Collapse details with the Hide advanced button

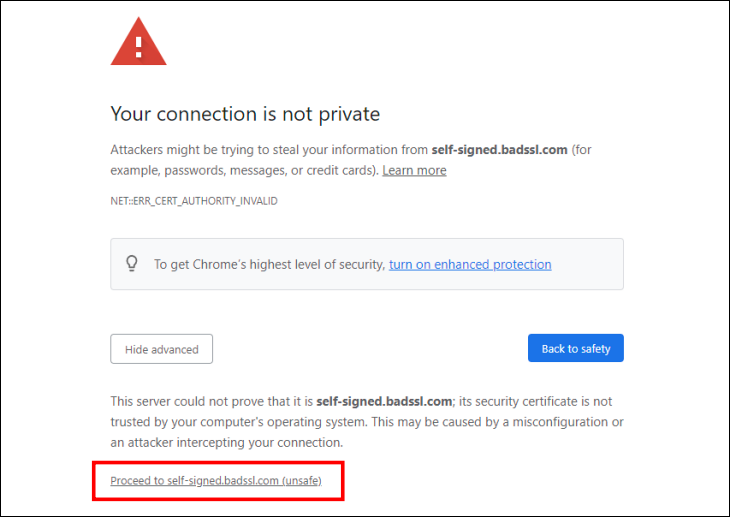tap(162, 349)
